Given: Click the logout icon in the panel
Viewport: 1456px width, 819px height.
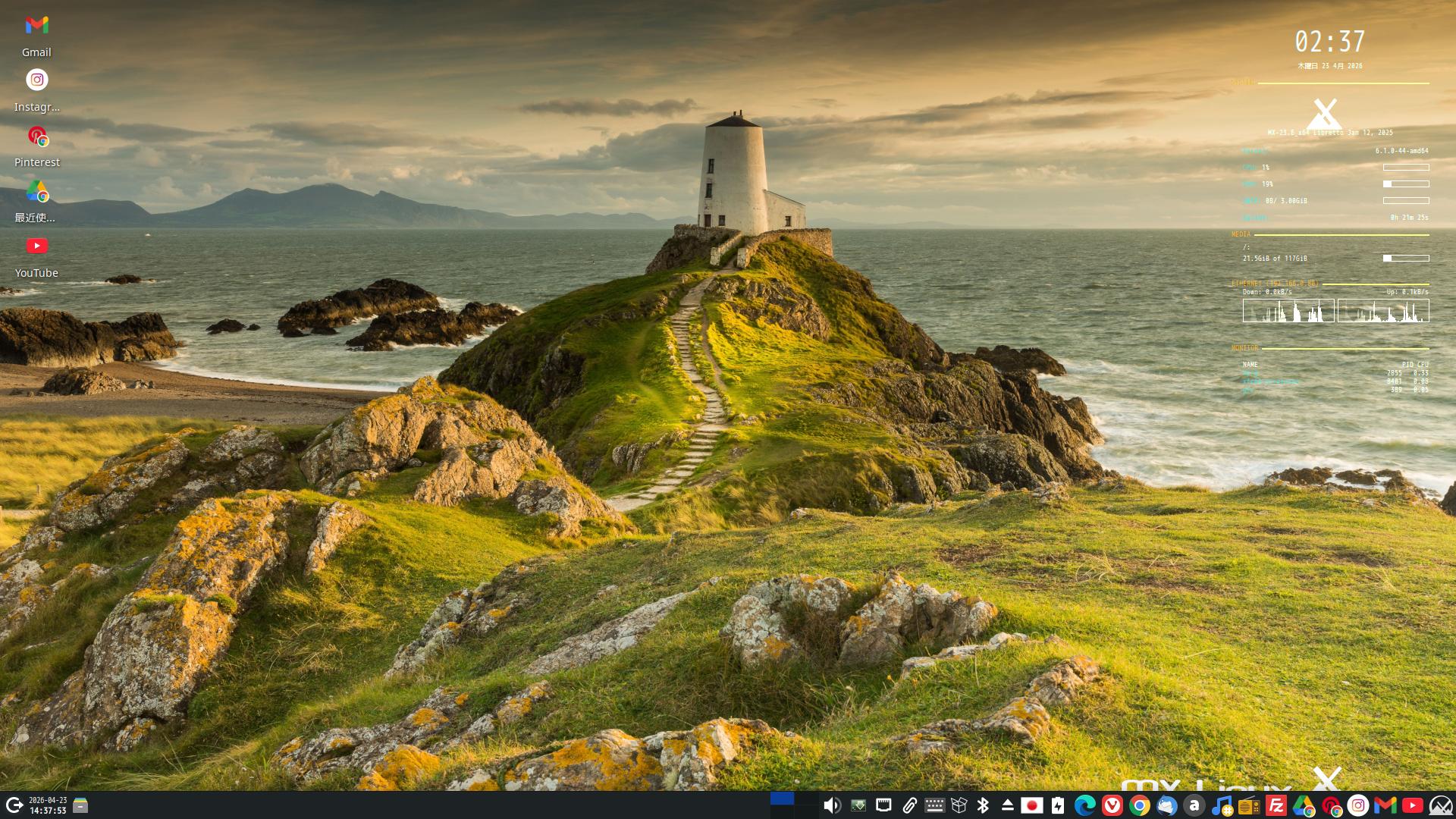Looking at the screenshot, I should click(14, 805).
